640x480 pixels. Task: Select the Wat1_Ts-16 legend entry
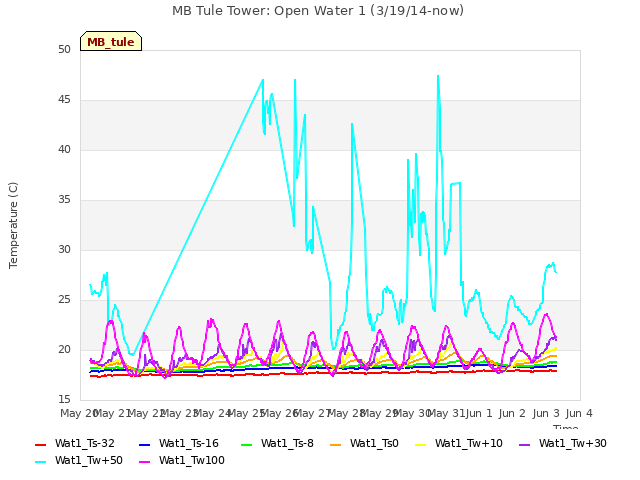(178, 444)
